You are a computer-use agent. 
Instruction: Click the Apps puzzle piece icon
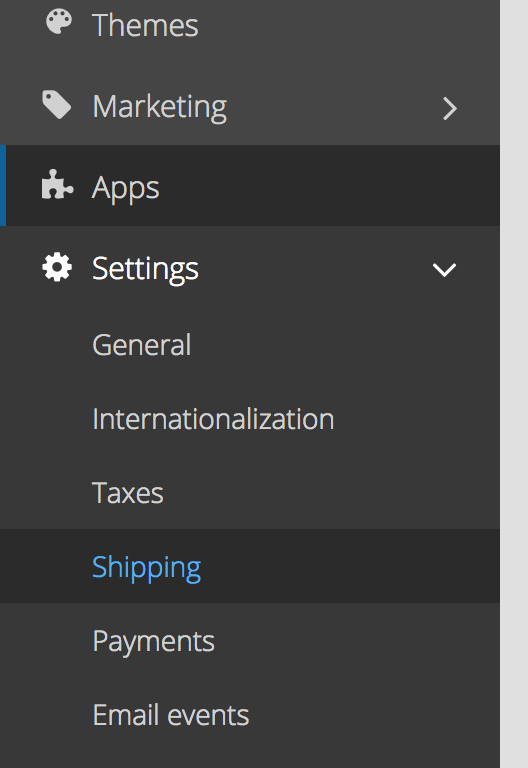point(57,185)
